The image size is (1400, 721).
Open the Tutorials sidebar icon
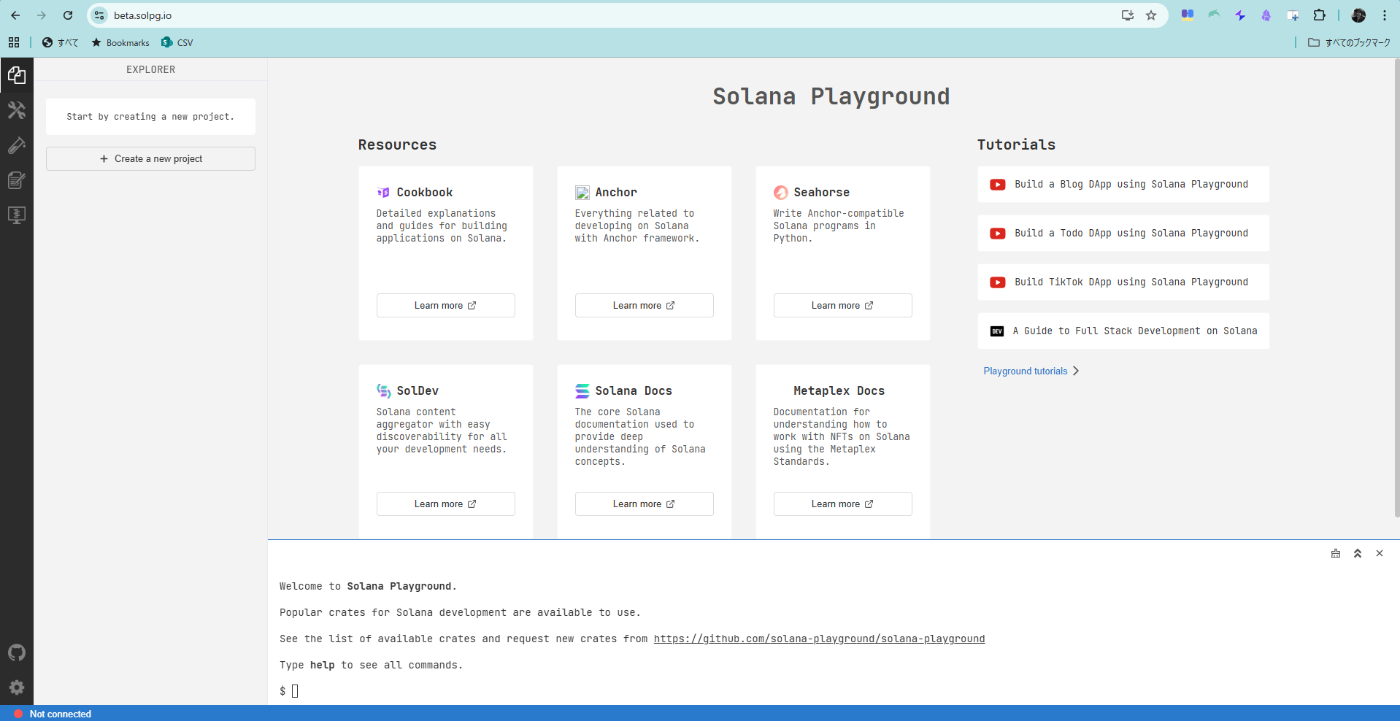click(x=16, y=180)
